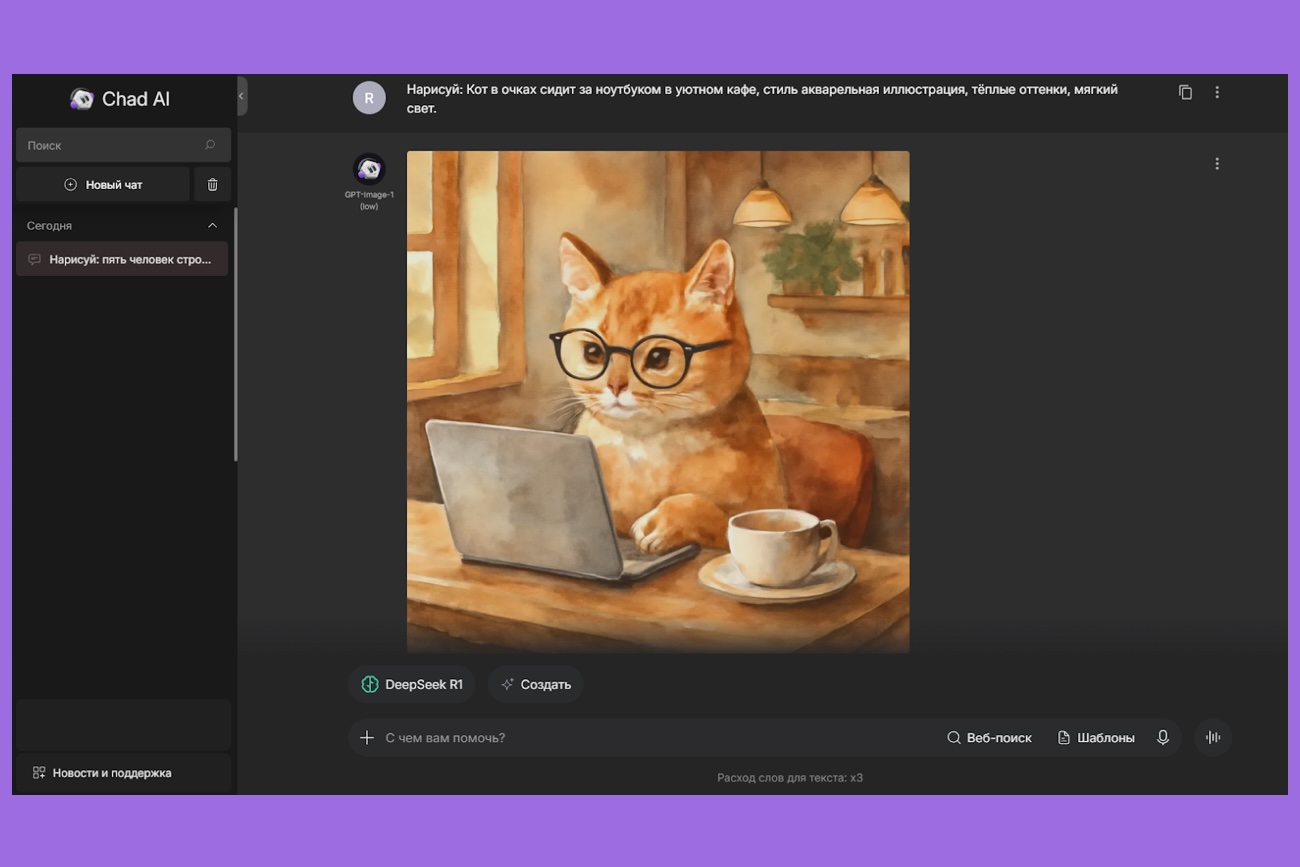
Task: Collapse the sidebar with the arrow handle
Action: 242,96
